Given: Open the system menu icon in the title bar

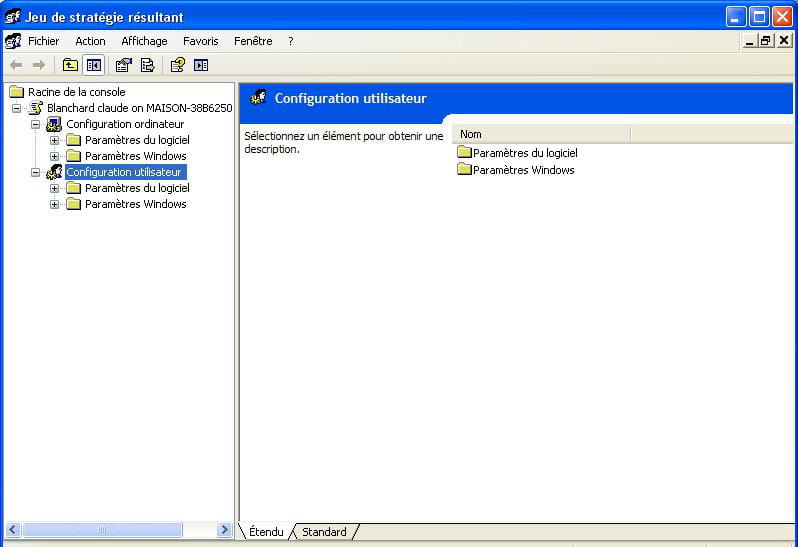Looking at the screenshot, I should coord(13,16).
